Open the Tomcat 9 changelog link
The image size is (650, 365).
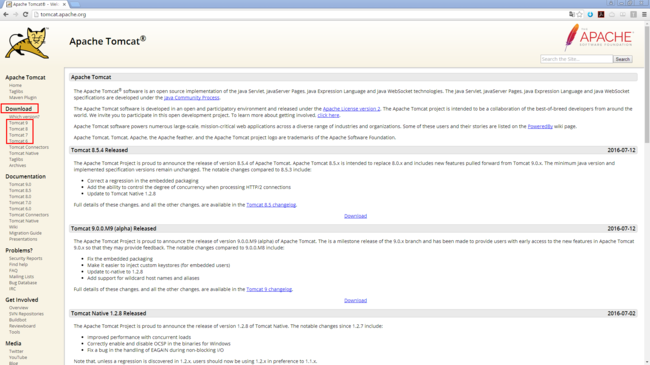269,290
